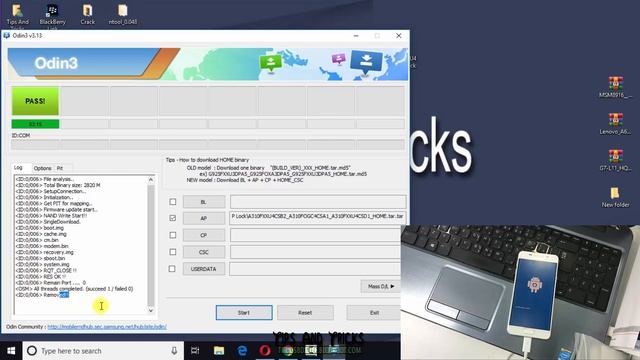Click the Reset button
640x360 pixels.
tap(305, 313)
